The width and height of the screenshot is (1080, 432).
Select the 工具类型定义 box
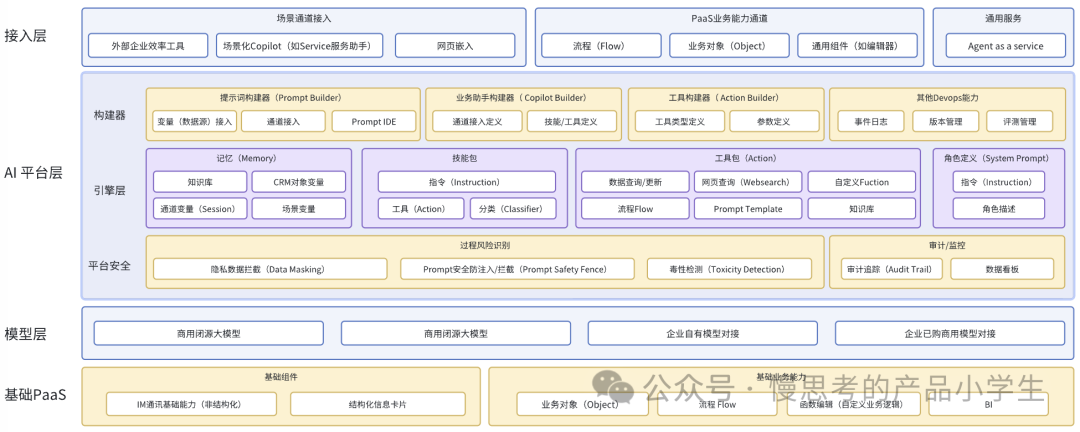(679, 122)
